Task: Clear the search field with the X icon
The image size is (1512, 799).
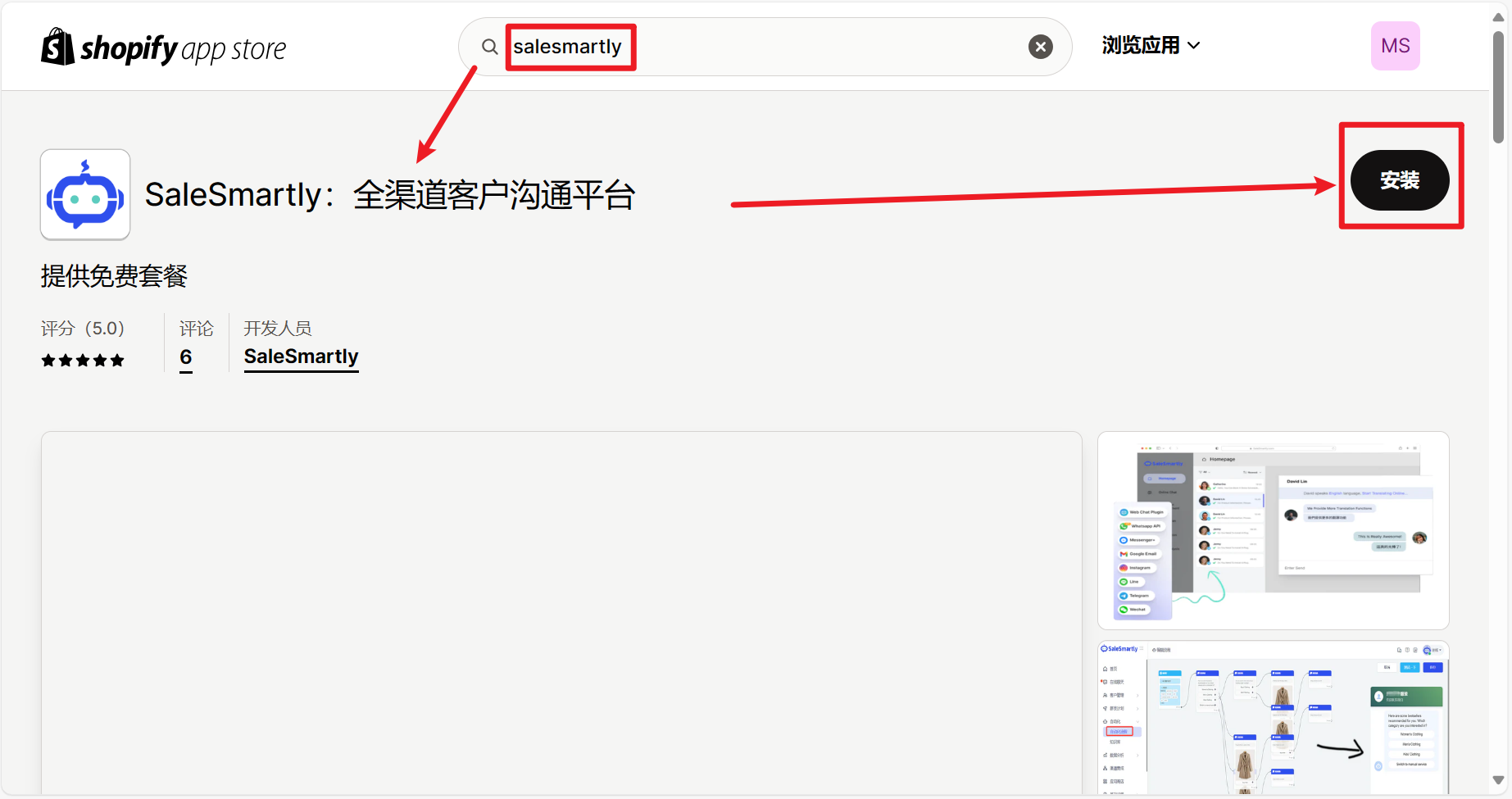Action: (1041, 47)
